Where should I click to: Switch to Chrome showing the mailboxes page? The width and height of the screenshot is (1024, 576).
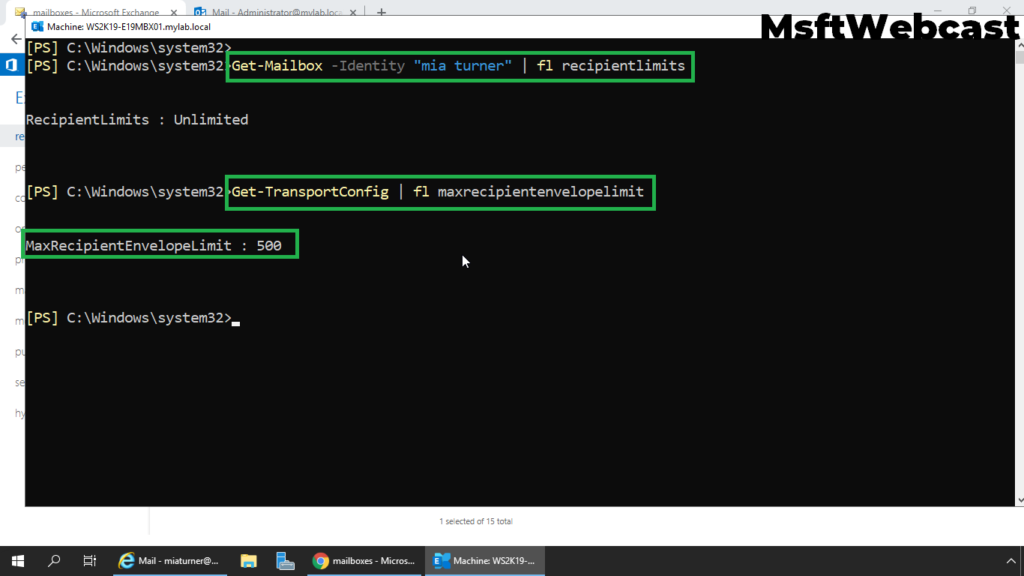365,561
